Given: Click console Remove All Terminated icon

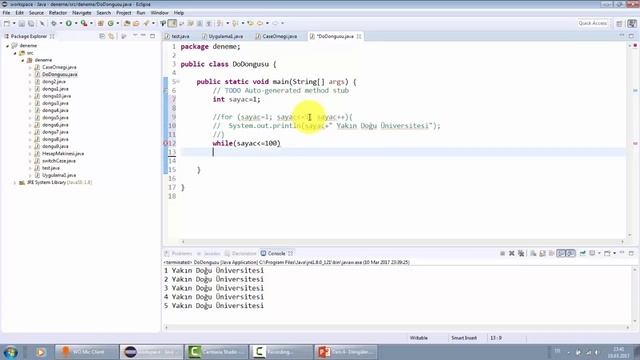Looking at the screenshot, I should (x=521, y=253).
